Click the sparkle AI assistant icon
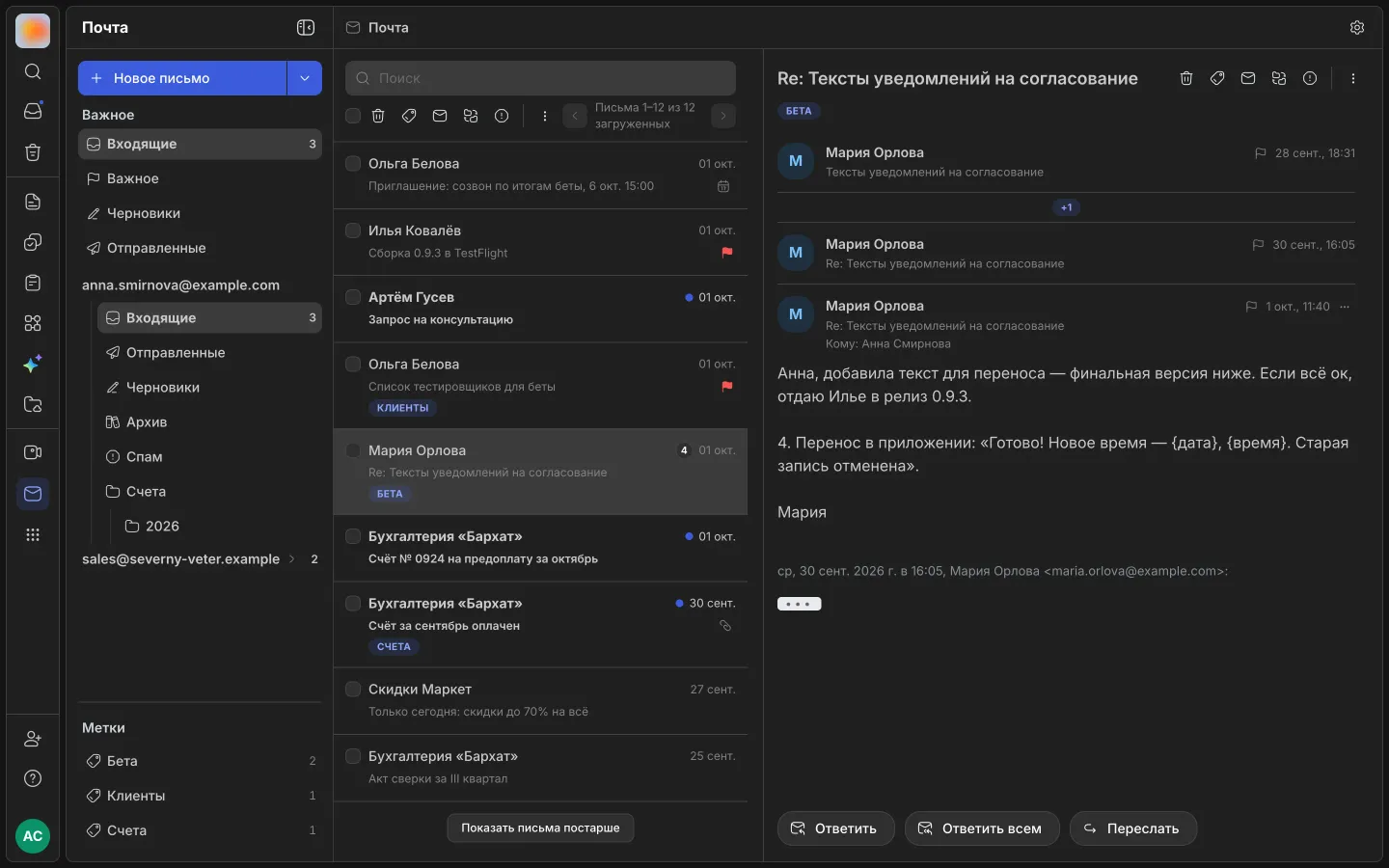The image size is (1389, 868). [33, 364]
